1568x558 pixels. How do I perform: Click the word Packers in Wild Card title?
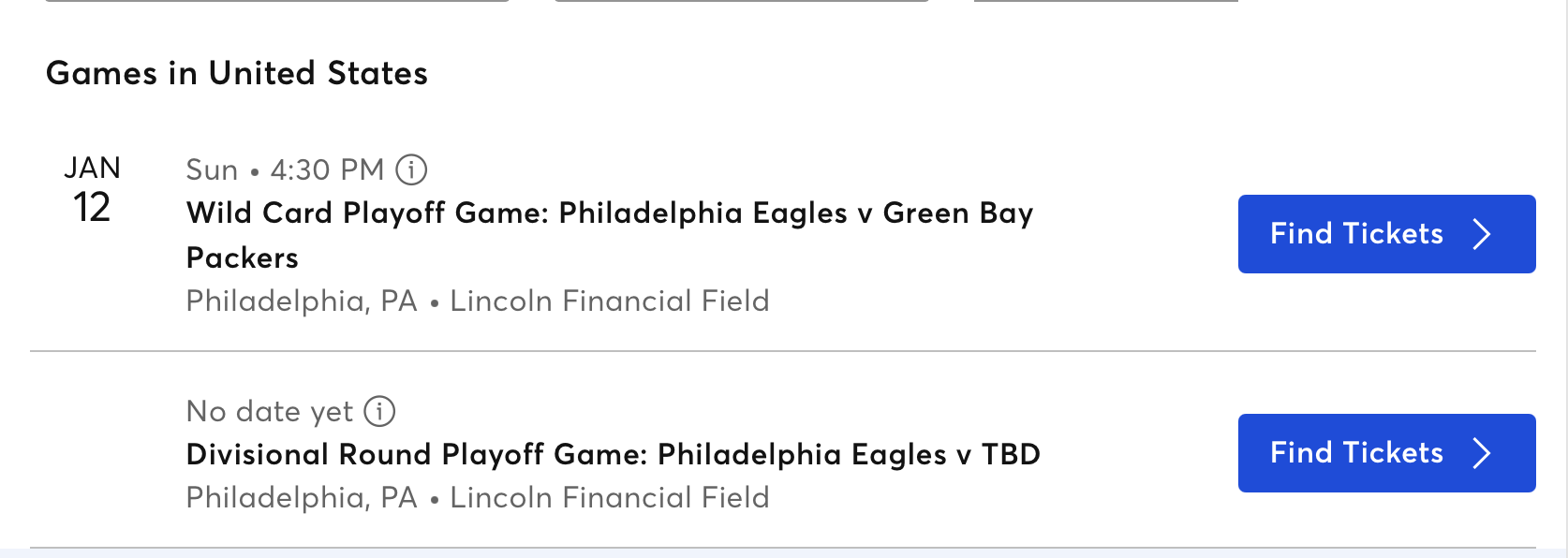pos(243,257)
